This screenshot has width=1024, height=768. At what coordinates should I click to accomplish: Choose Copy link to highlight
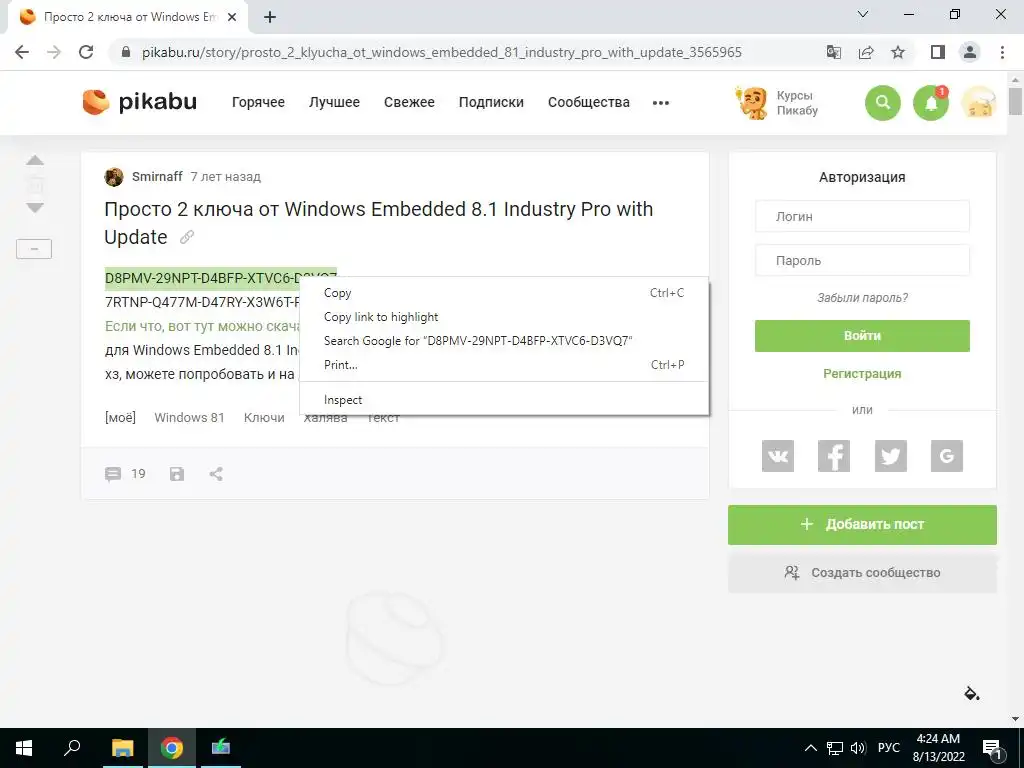point(504,317)
